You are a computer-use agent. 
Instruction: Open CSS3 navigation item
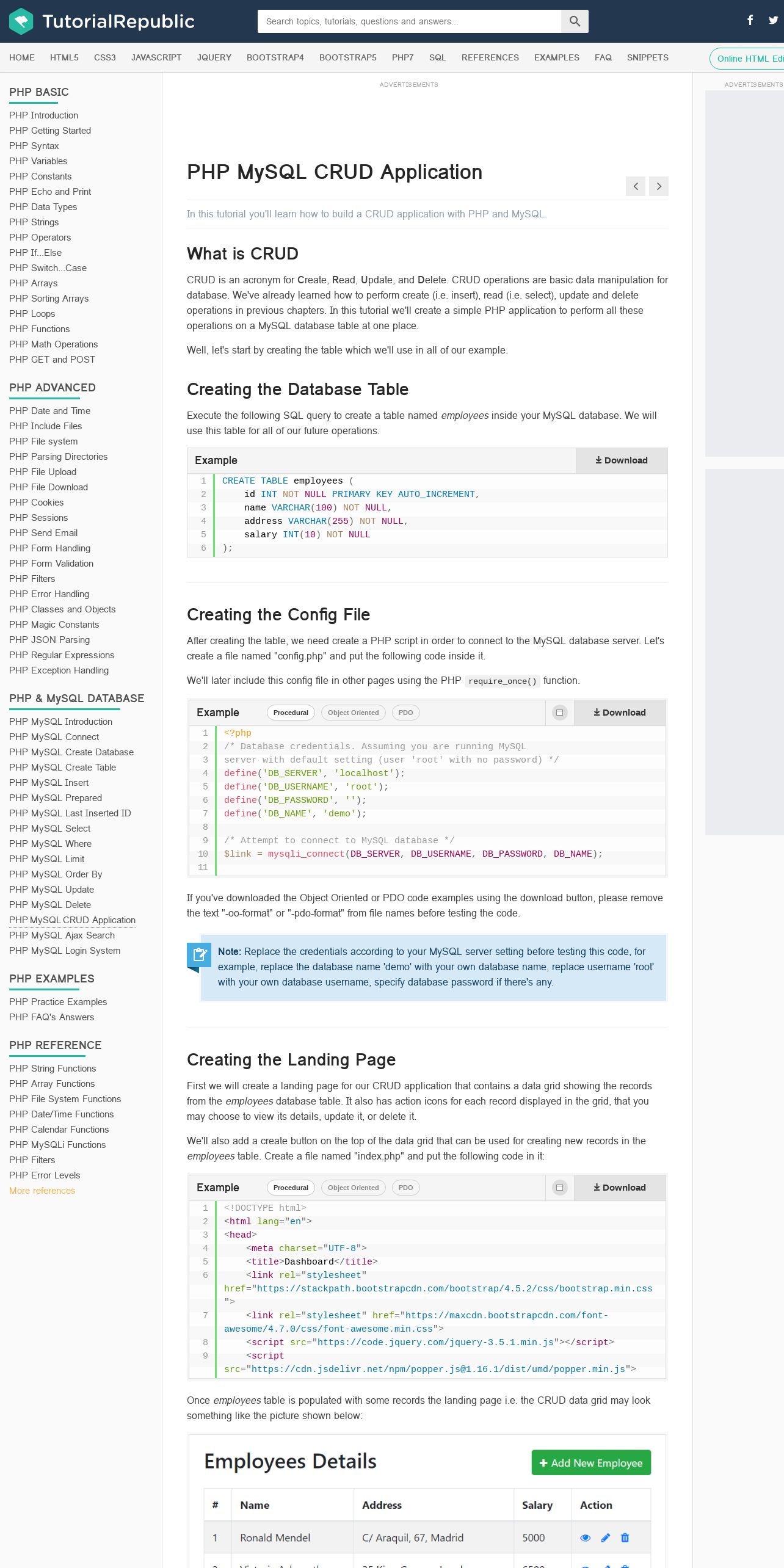105,57
